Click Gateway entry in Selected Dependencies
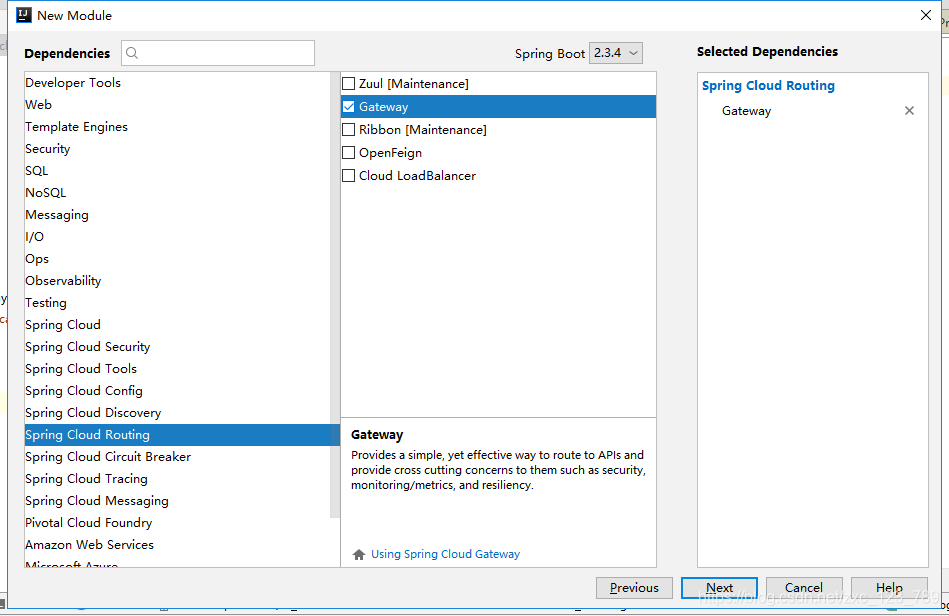The image size is (949, 616). point(746,111)
